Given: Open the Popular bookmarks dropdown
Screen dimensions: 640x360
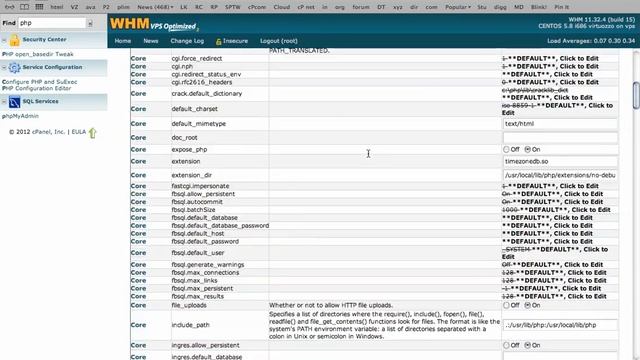Looking at the screenshot, I should tap(458, 7).
